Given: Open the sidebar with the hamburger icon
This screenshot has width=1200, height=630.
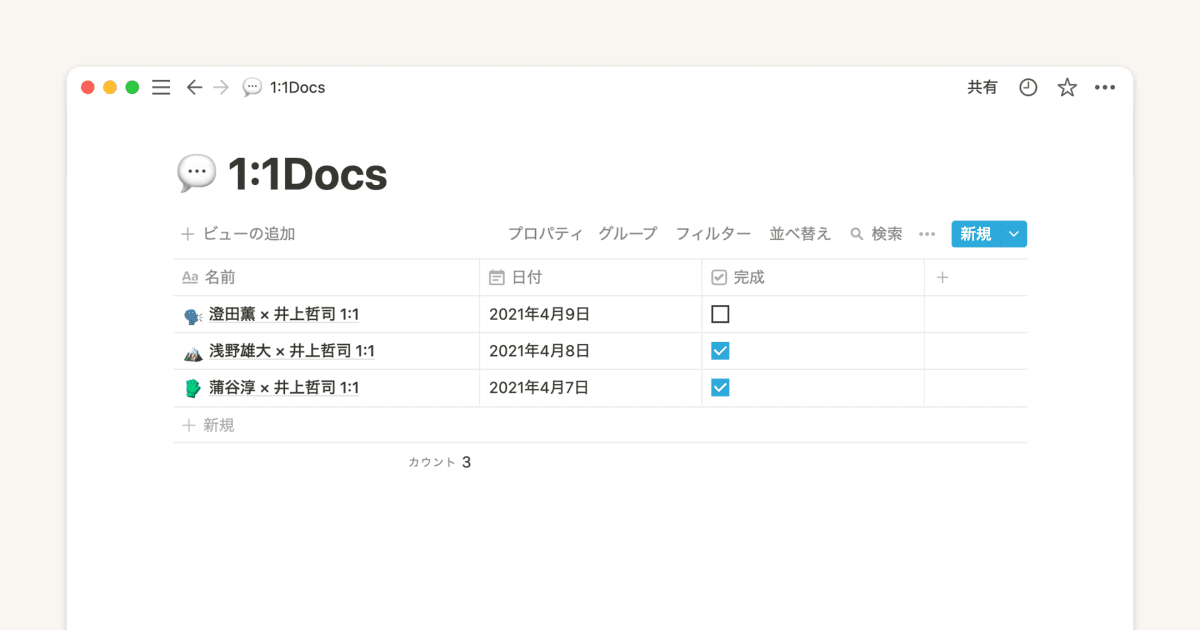Looking at the screenshot, I should point(160,87).
